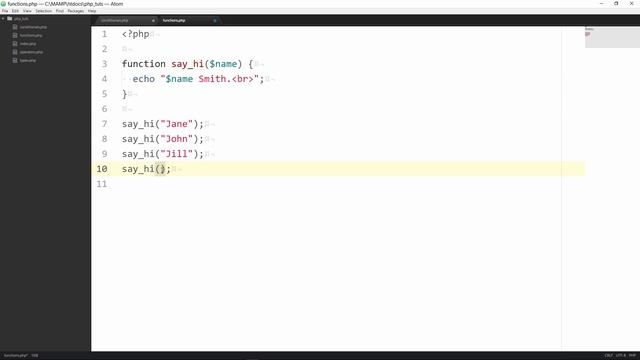Switch to the conditionals.php tab
The width and height of the screenshot is (640, 360).
127,20
